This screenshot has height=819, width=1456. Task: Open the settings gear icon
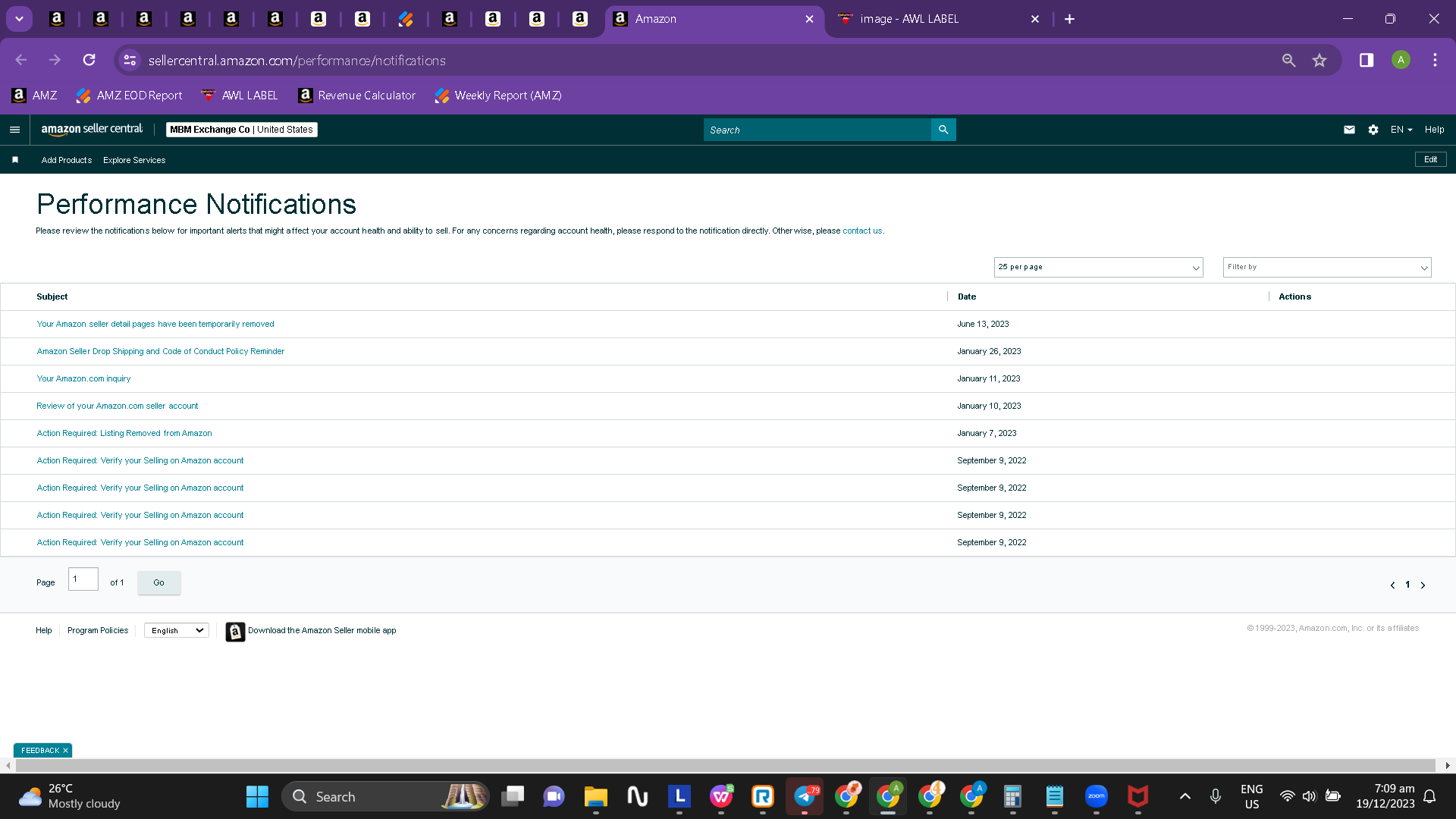click(1373, 130)
